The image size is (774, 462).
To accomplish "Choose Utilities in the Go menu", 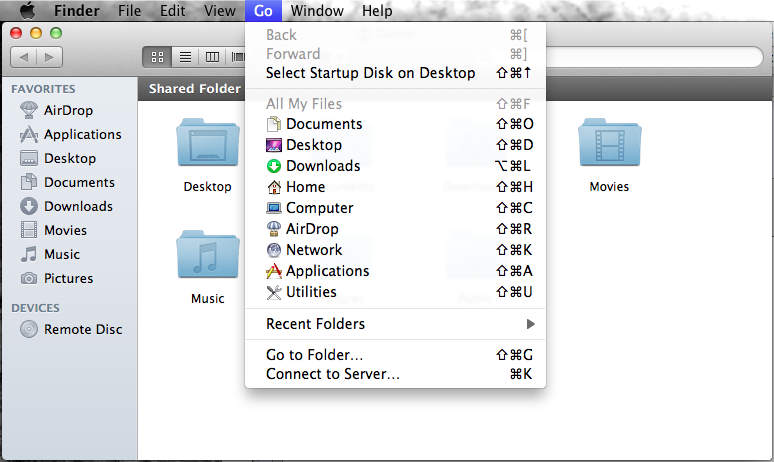I will click(395, 292).
